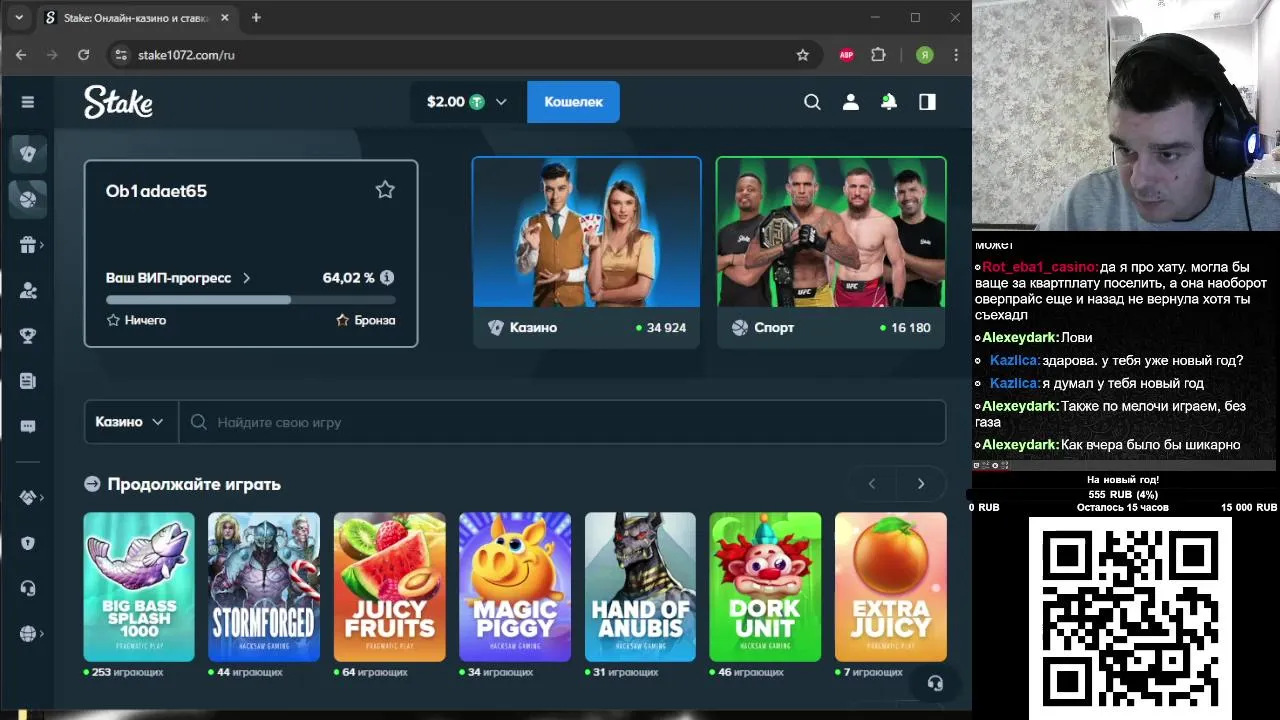Expand the $2.00 balance currency dropdown

coord(468,102)
